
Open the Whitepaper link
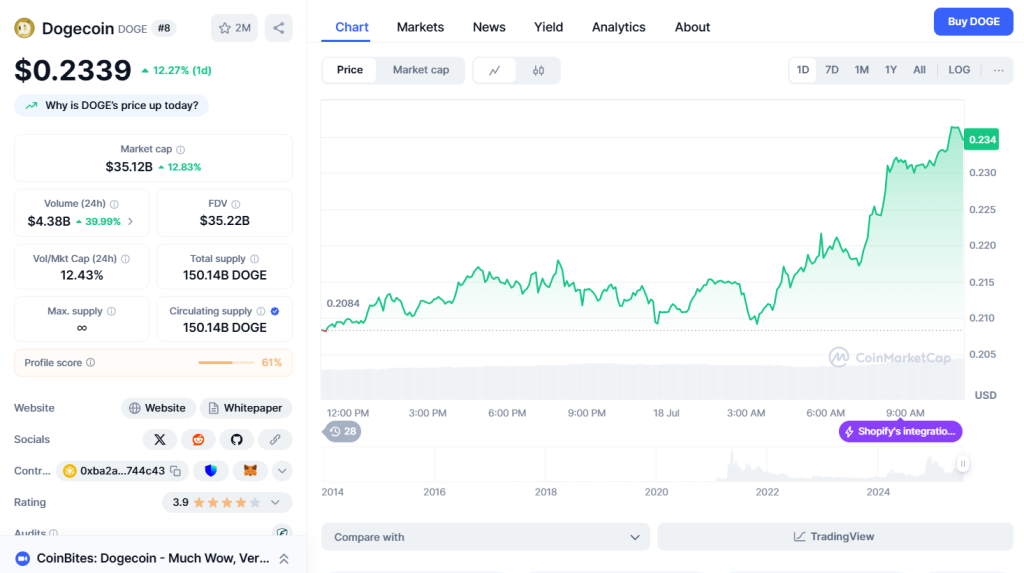246,408
